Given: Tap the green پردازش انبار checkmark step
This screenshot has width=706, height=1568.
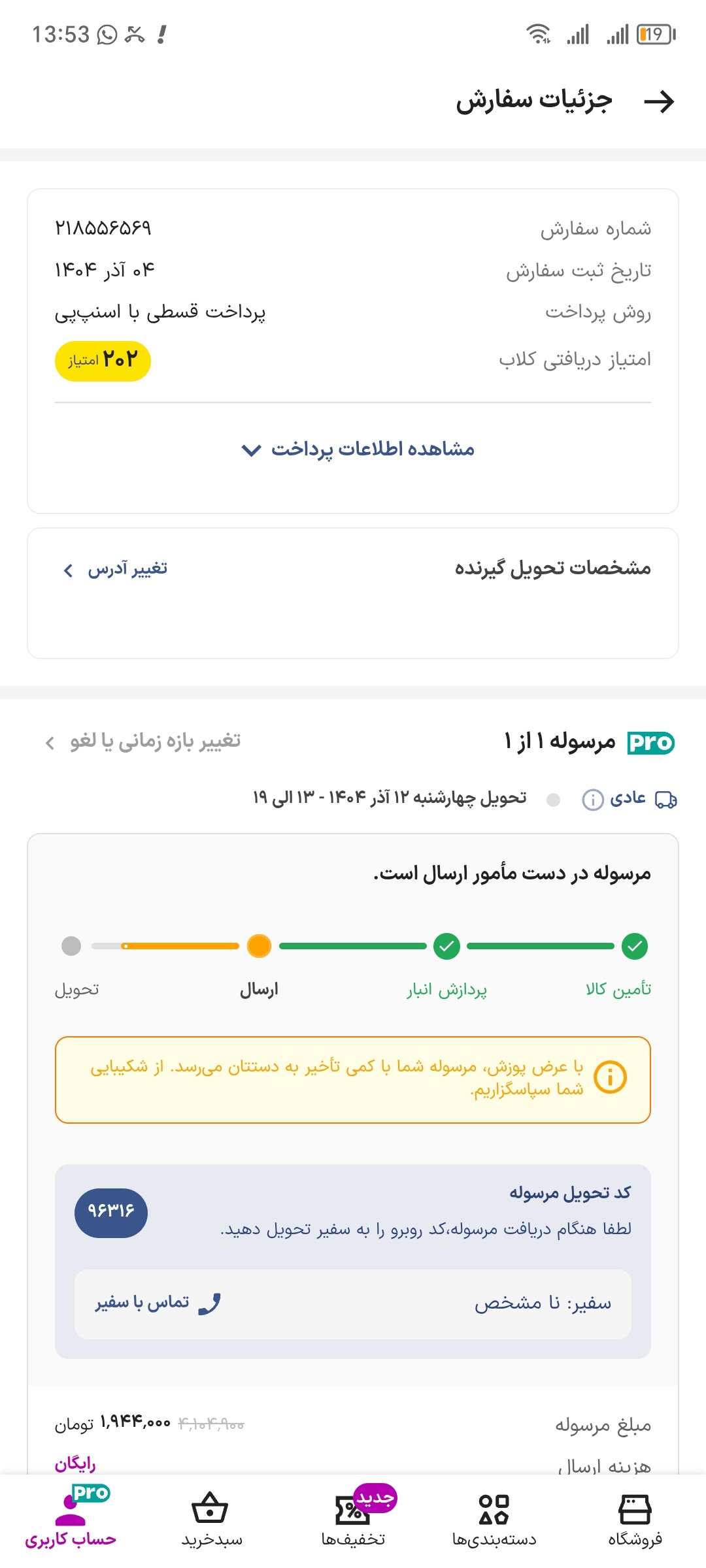Looking at the screenshot, I should (x=447, y=945).
